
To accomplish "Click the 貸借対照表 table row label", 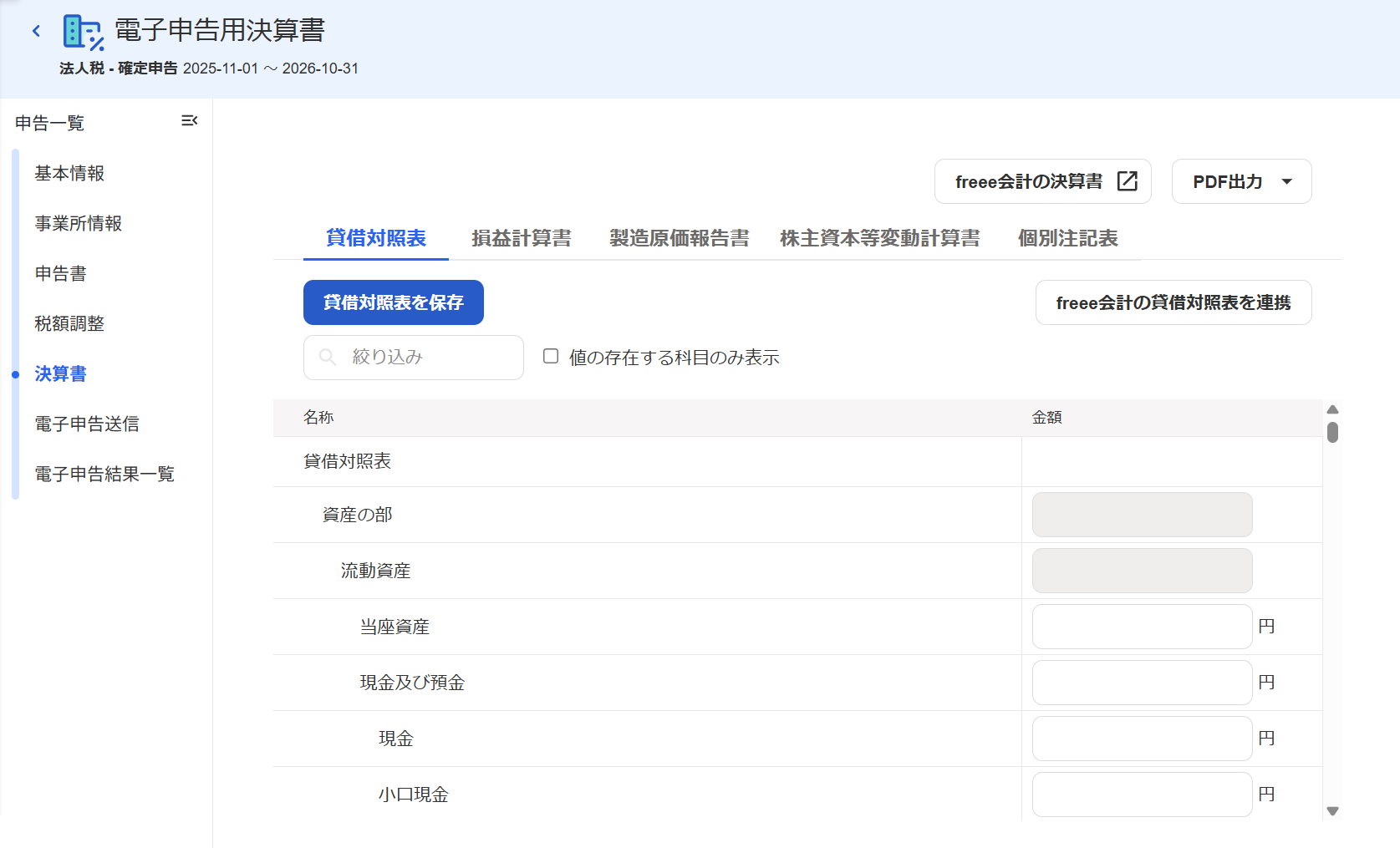I will pos(347,461).
